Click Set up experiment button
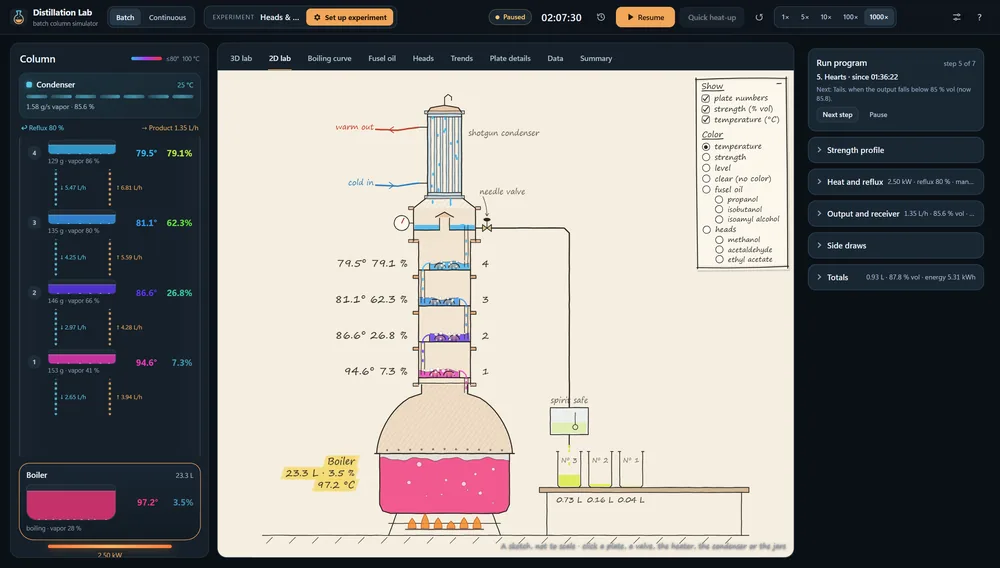Image resolution: width=1000 pixels, height=568 pixels. click(349, 17)
